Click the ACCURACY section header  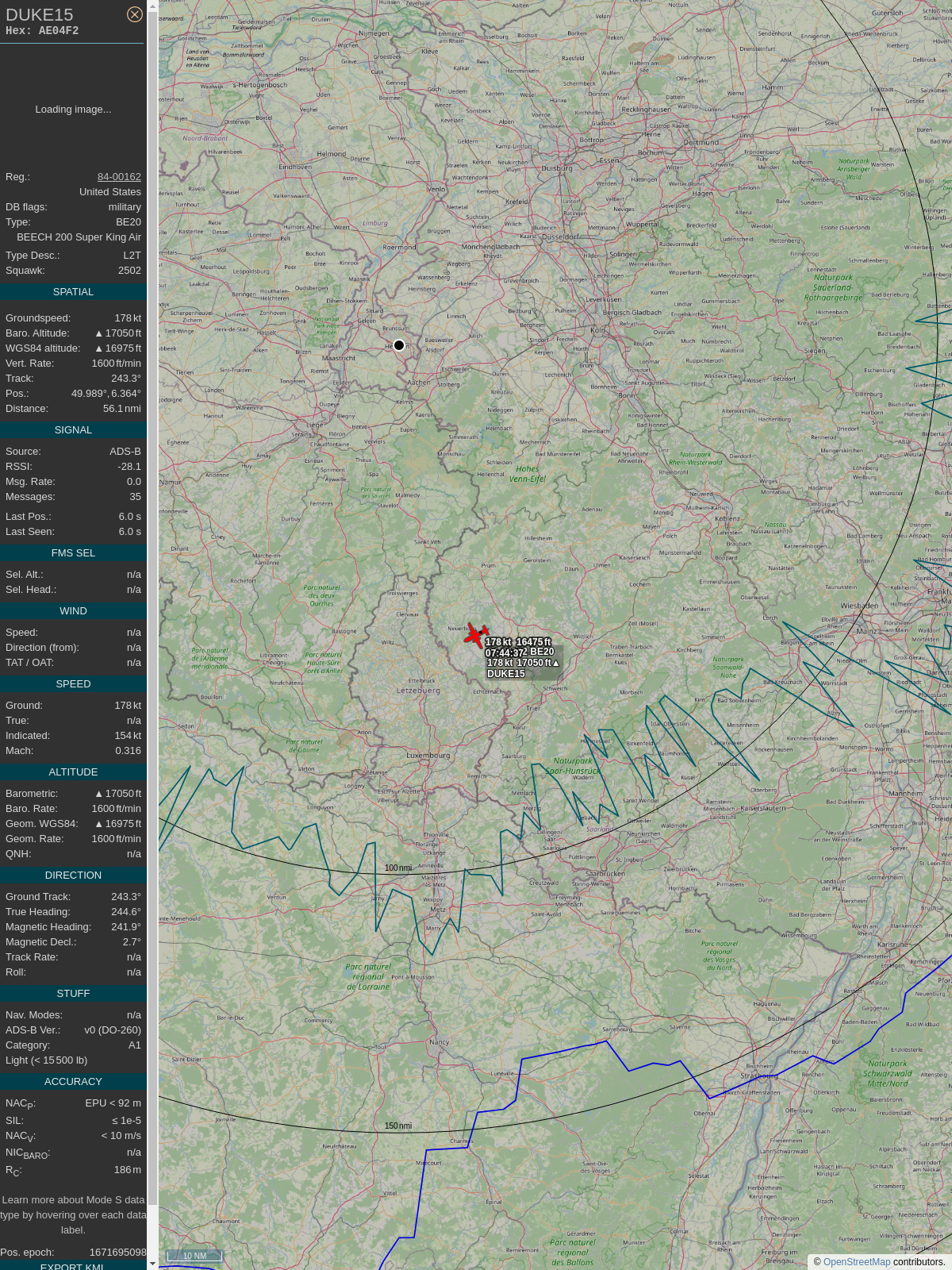(73, 1082)
